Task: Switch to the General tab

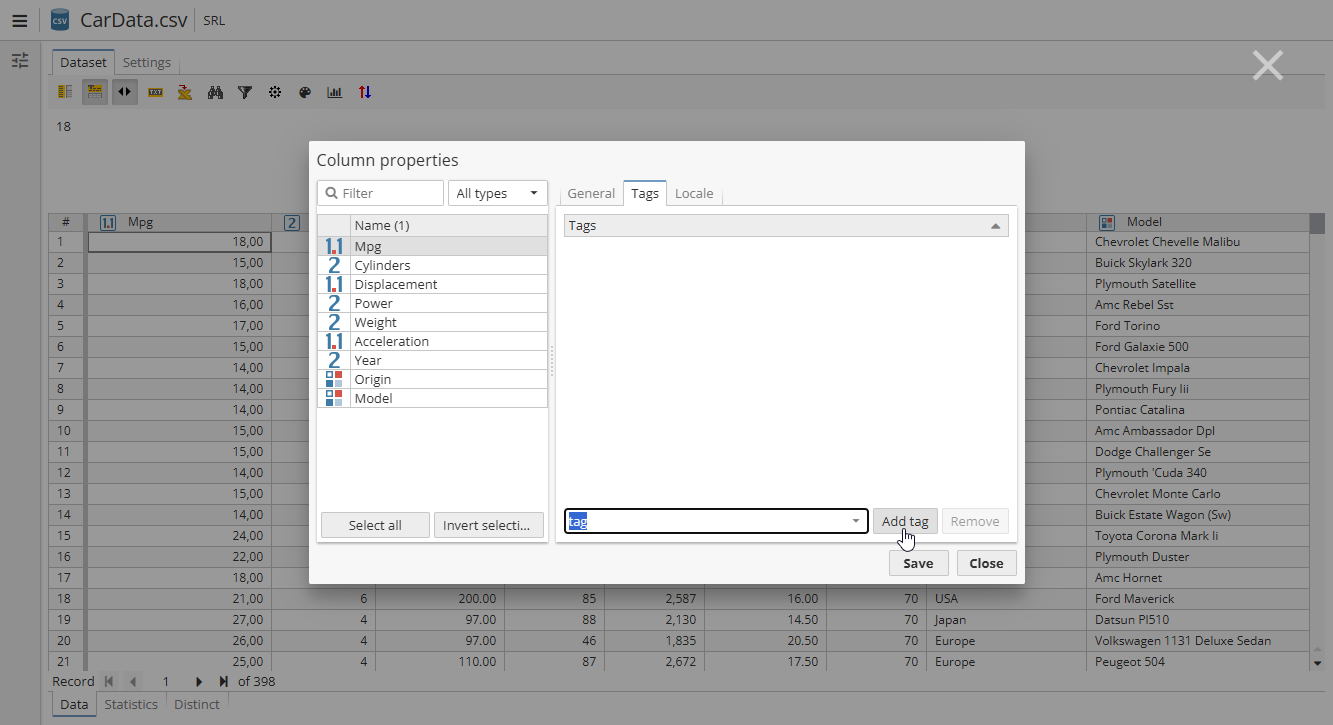Action: point(591,193)
